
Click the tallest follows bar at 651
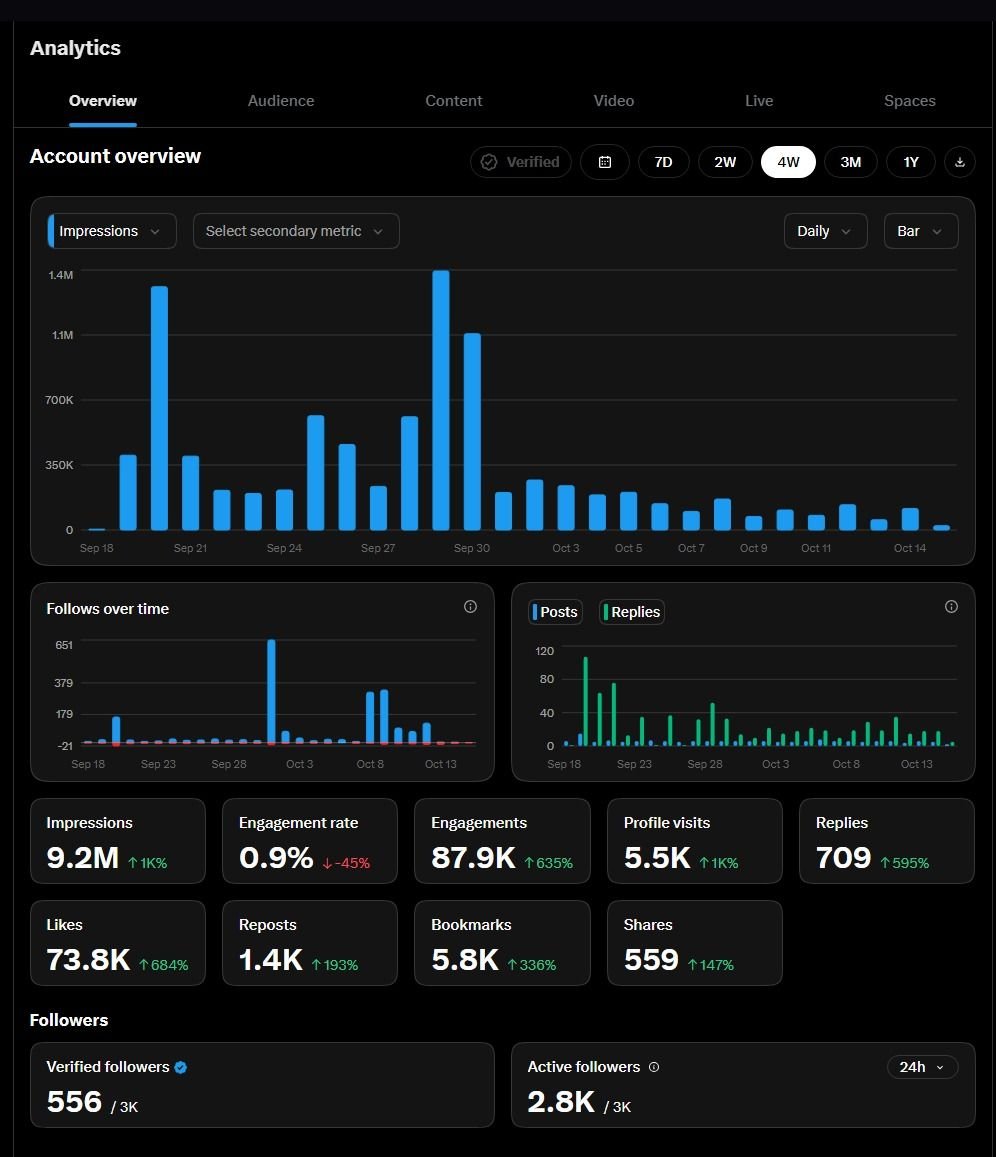272,691
